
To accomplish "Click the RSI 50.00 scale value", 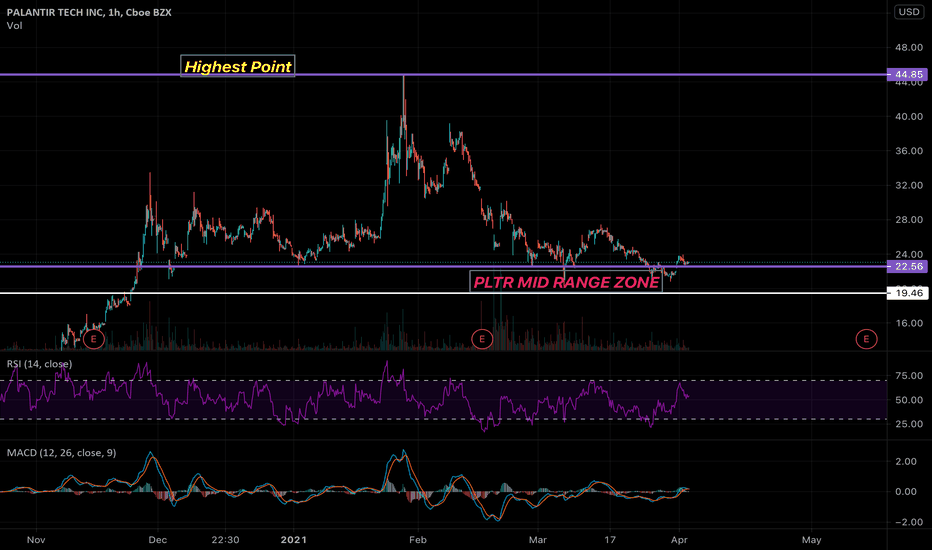I will coord(909,400).
